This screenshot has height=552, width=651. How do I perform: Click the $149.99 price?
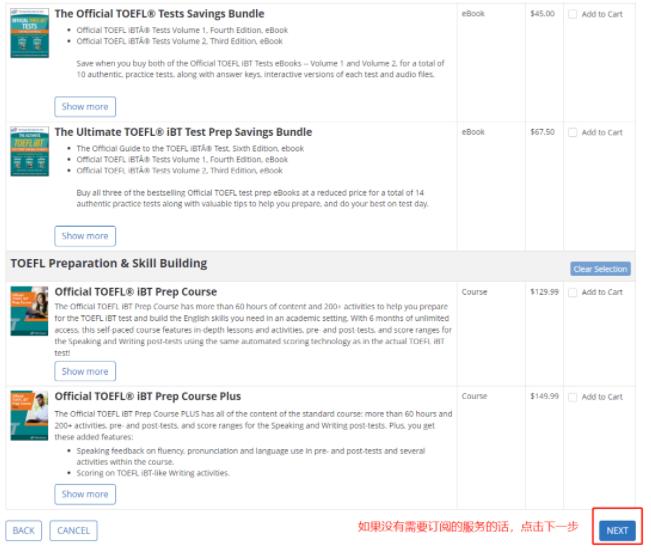tap(544, 396)
